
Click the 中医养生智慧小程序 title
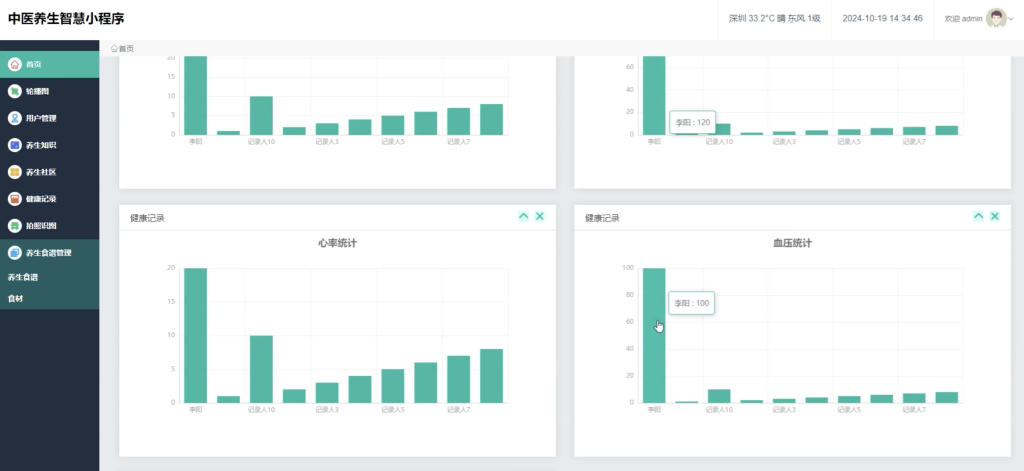66,18
